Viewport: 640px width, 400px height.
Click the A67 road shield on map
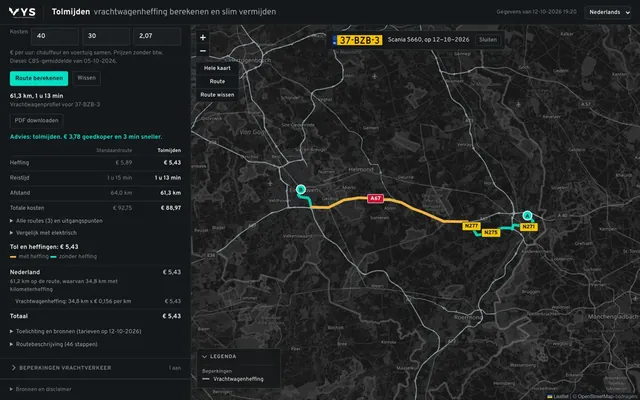tap(375, 198)
